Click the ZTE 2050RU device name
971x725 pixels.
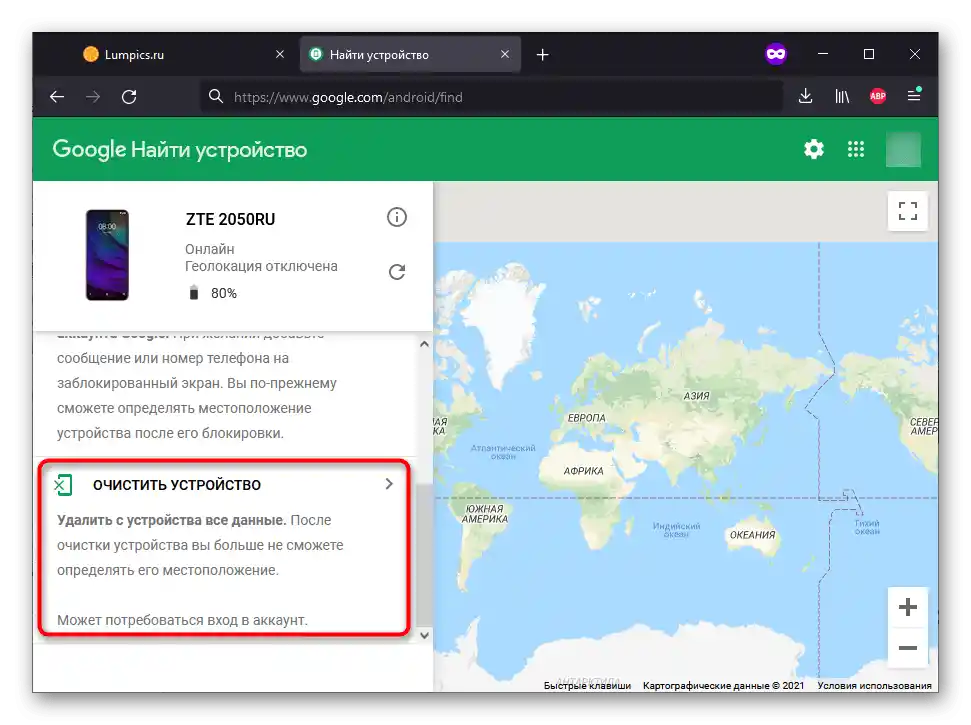click(230, 220)
